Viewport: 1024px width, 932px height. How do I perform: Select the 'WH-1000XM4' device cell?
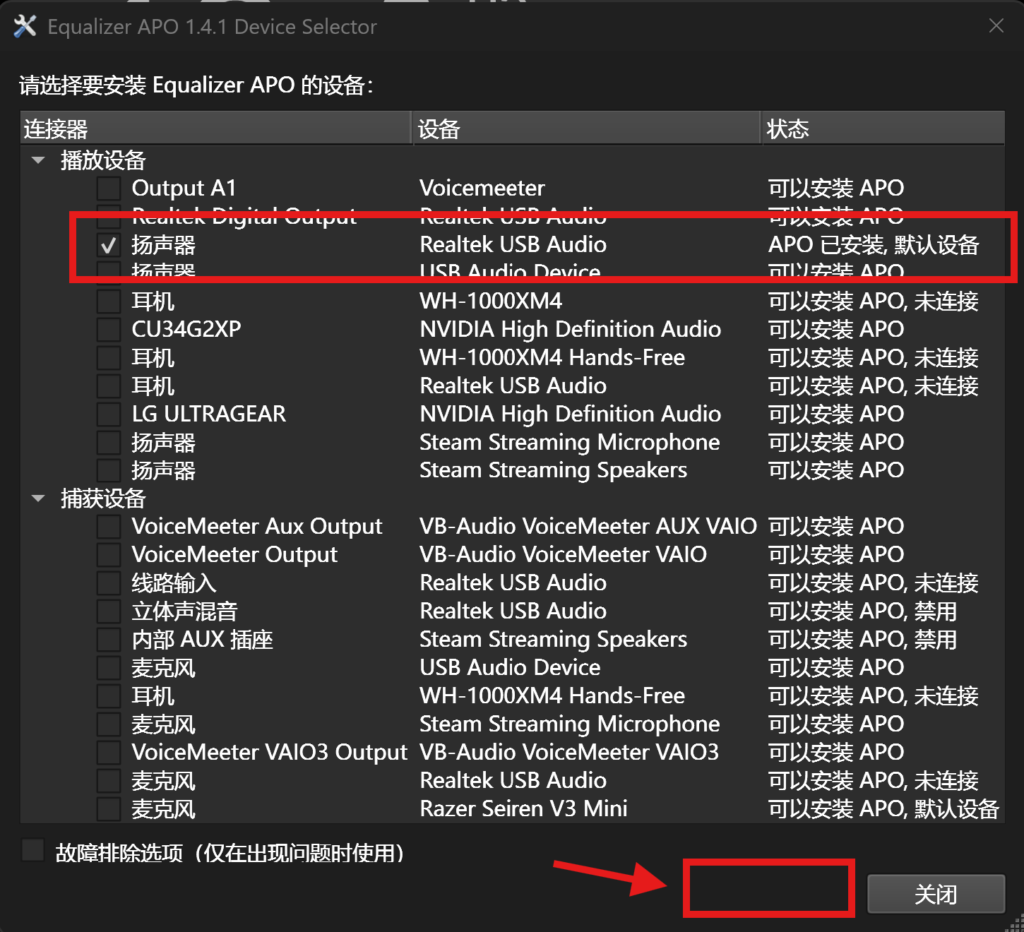(490, 301)
